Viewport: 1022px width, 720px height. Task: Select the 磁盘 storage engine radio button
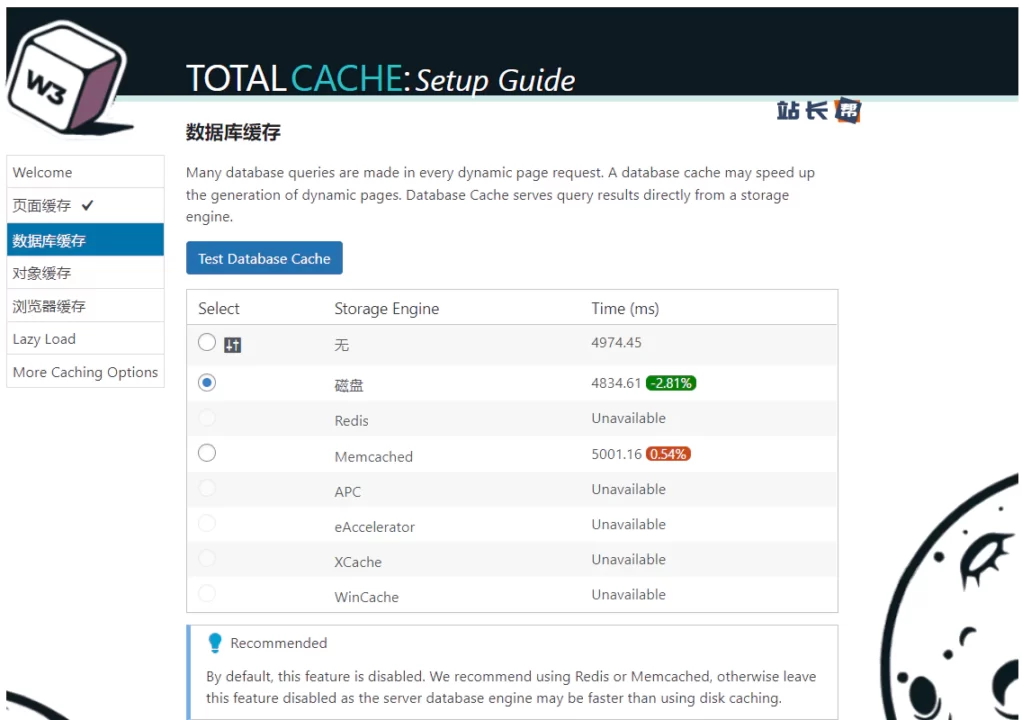207,382
